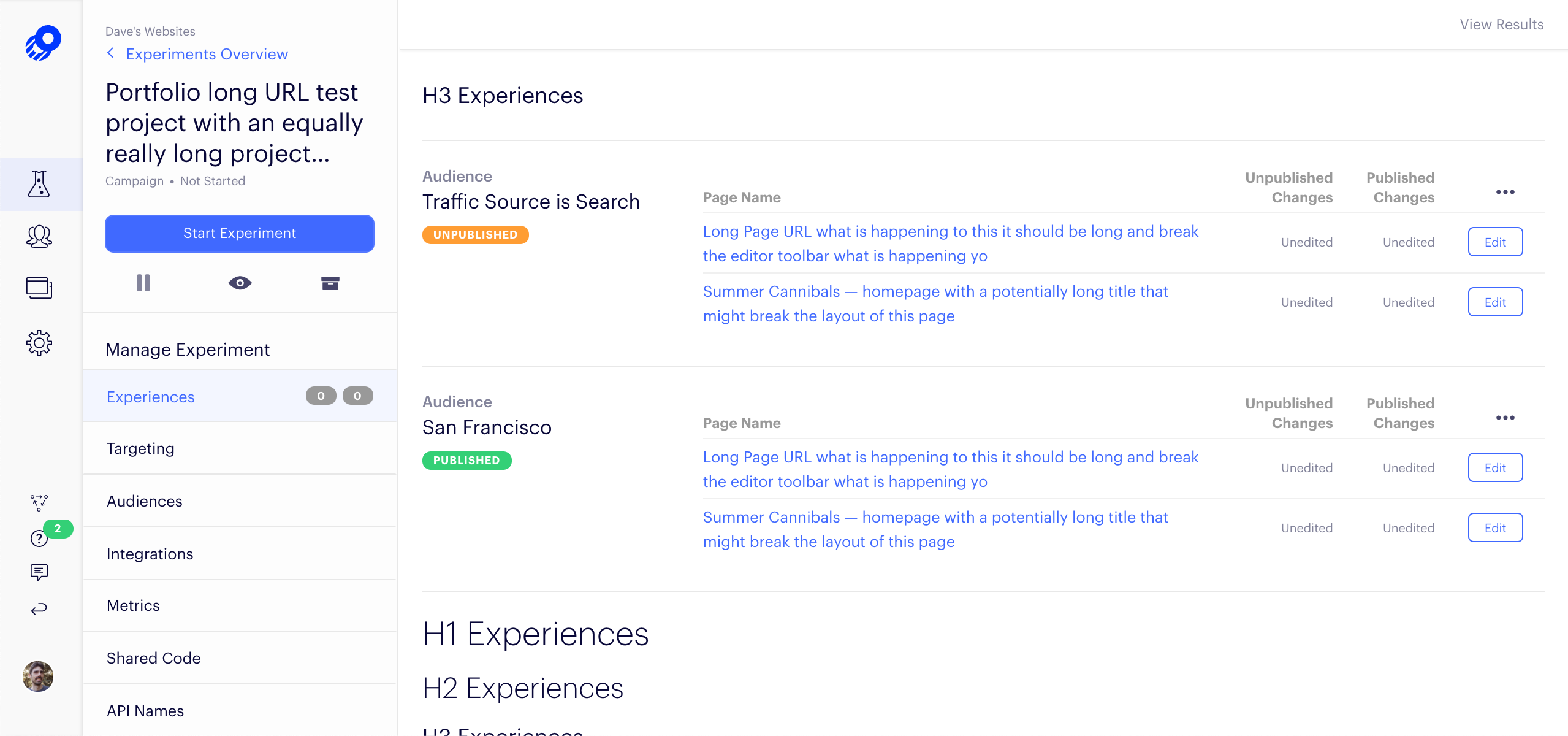Viewport: 1568px width, 736px height.
Task: Click the archive box icon
Action: 330,283
